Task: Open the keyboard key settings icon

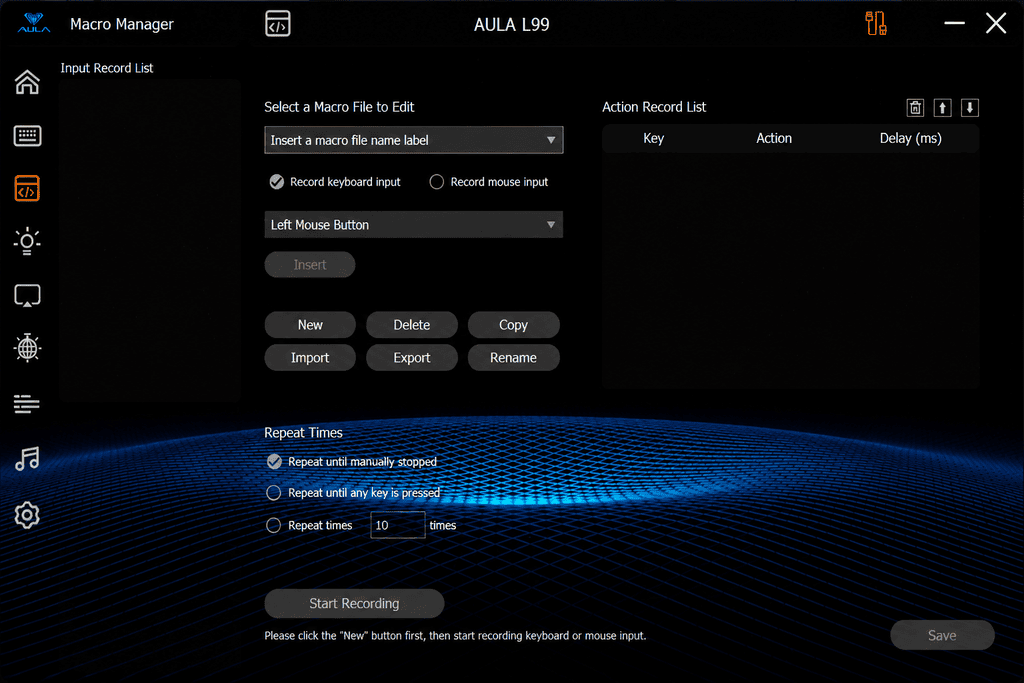Action: 27,136
